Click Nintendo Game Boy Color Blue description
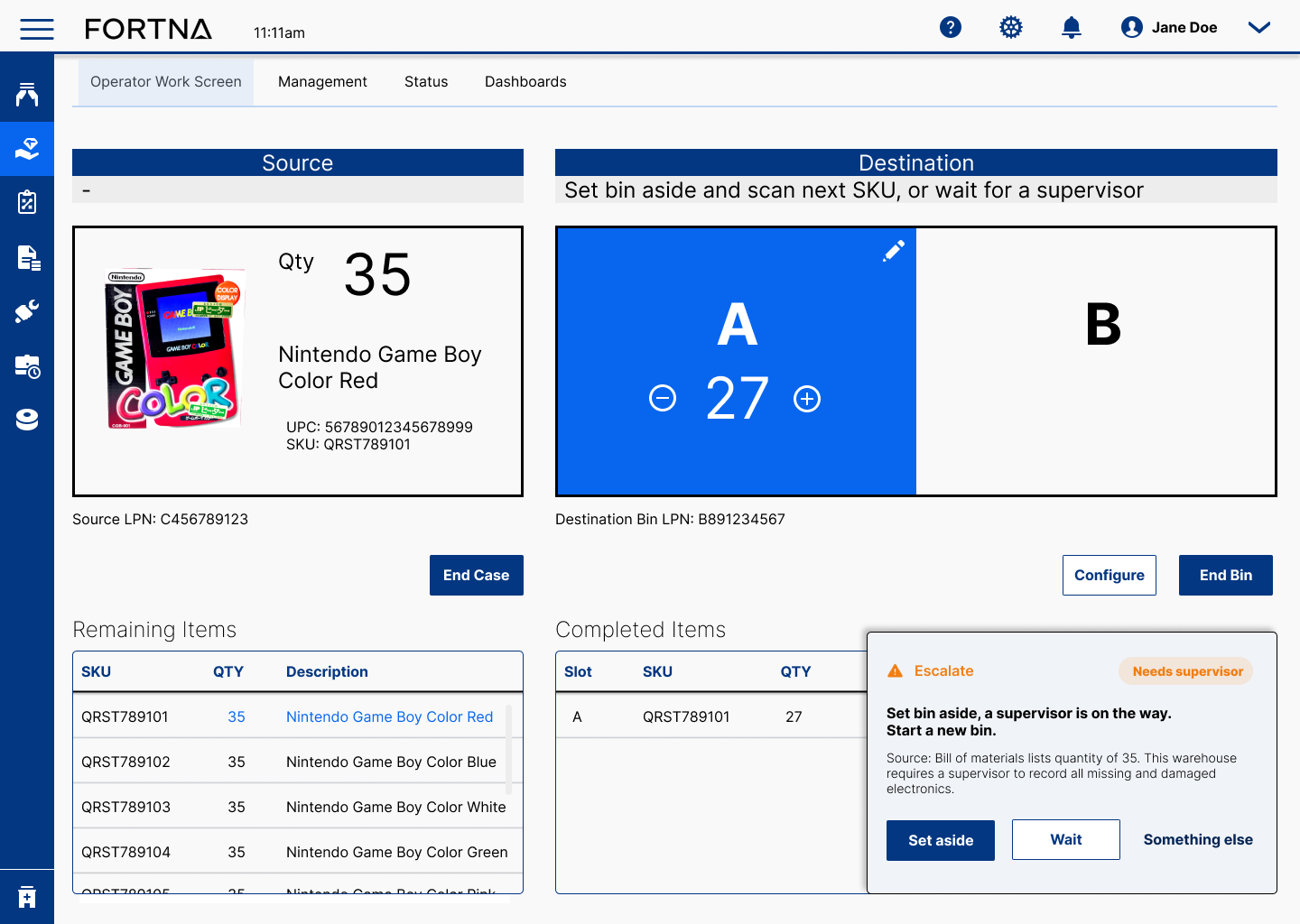 391,762
